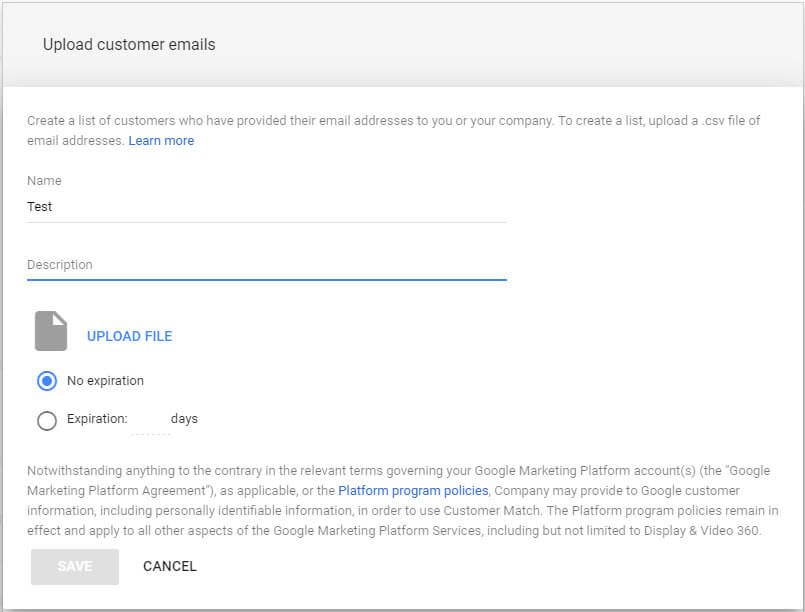Click the Name label above the field

[x=44, y=181]
